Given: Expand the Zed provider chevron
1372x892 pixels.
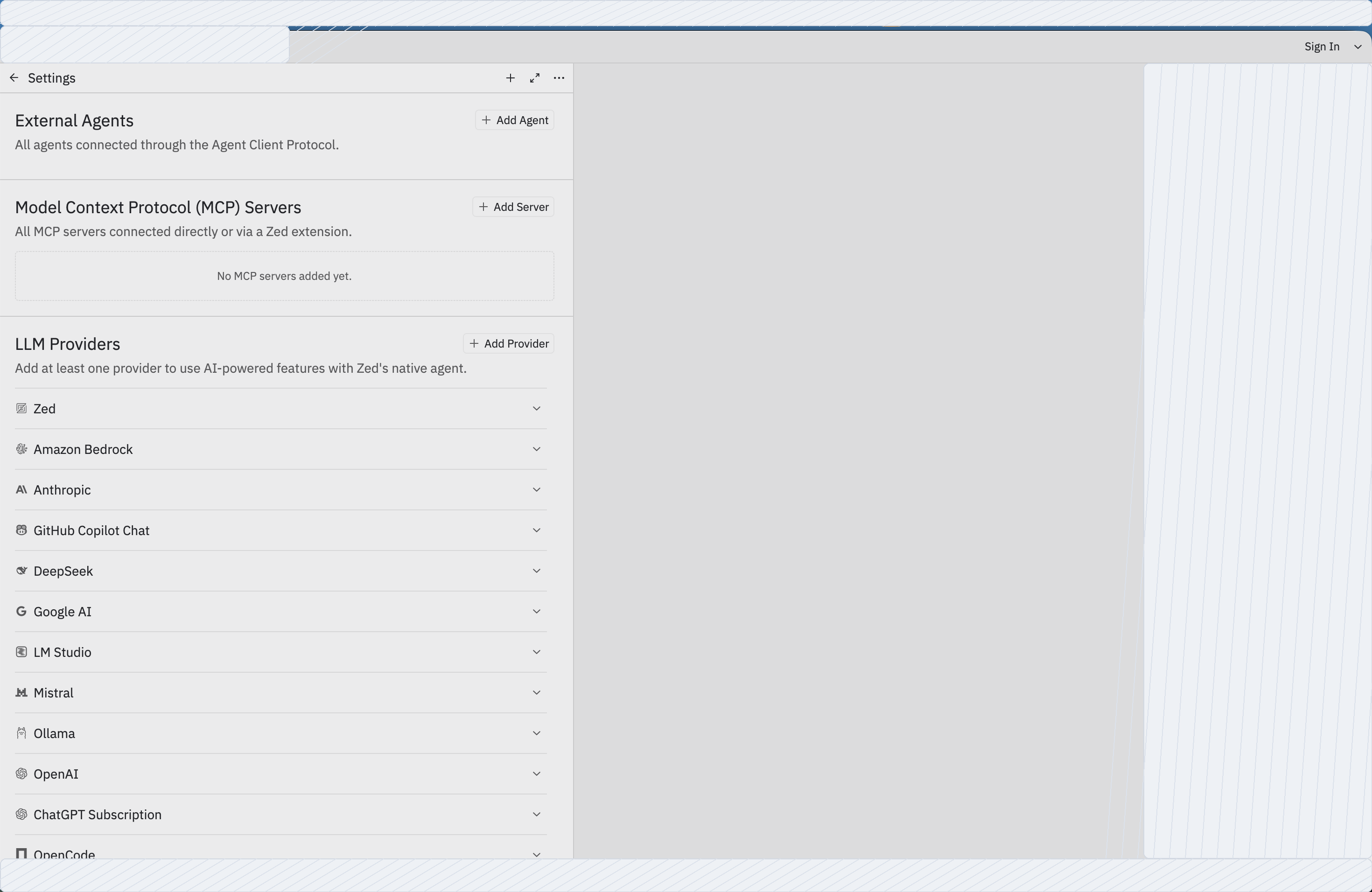Looking at the screenshot, I should 537,409.
